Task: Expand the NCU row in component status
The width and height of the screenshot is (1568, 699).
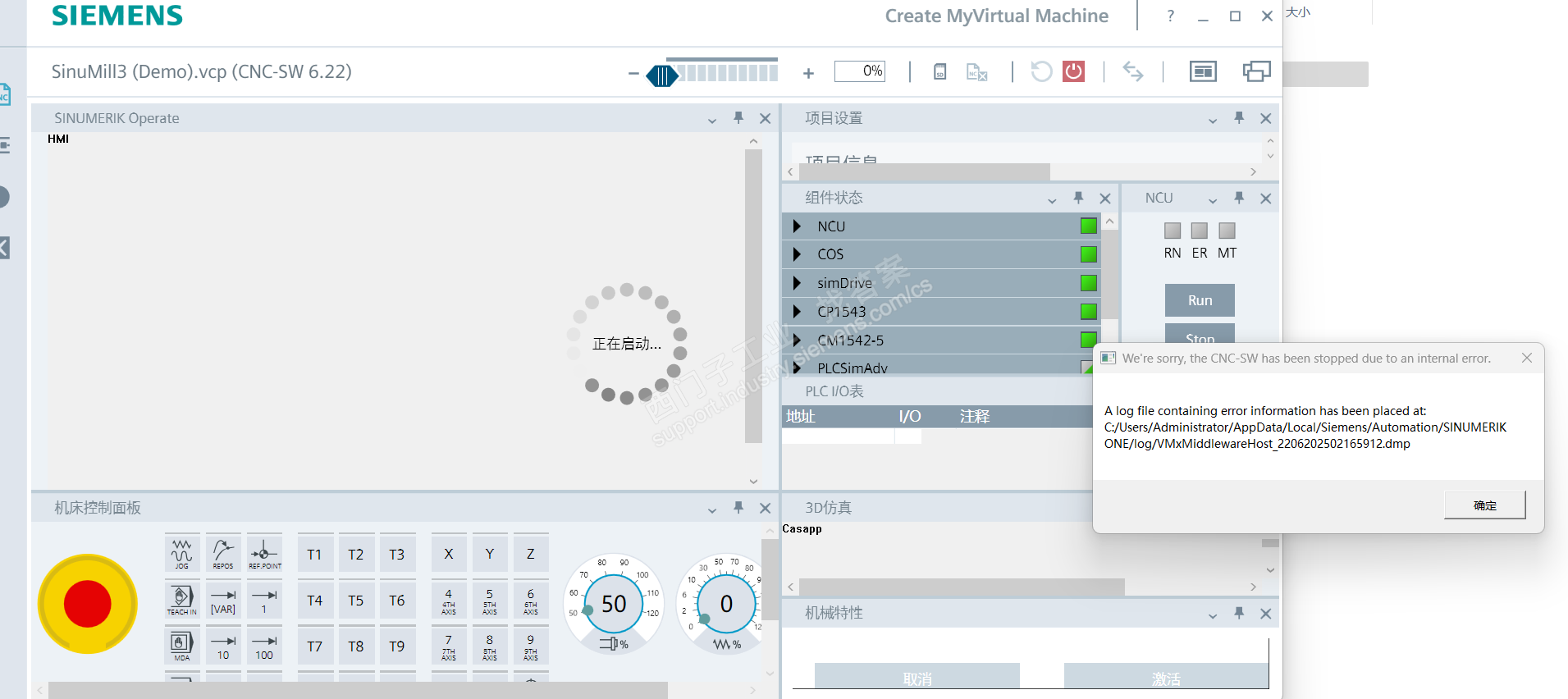Action: pos(797,226)
